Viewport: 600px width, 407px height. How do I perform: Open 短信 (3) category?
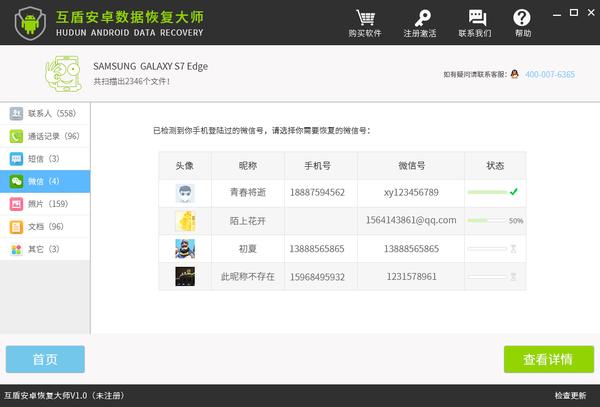[x=45, y=159]
